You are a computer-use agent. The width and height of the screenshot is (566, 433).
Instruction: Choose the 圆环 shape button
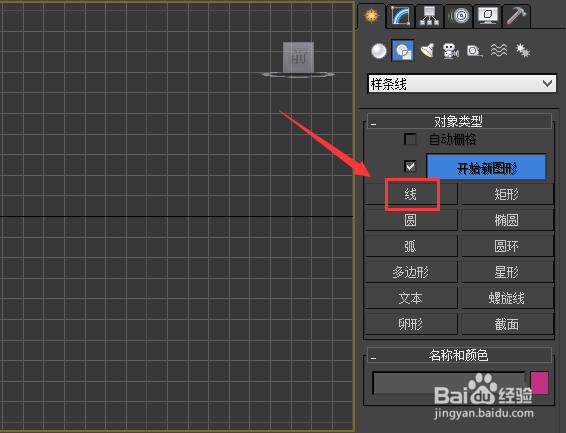(x=507, y=246)
